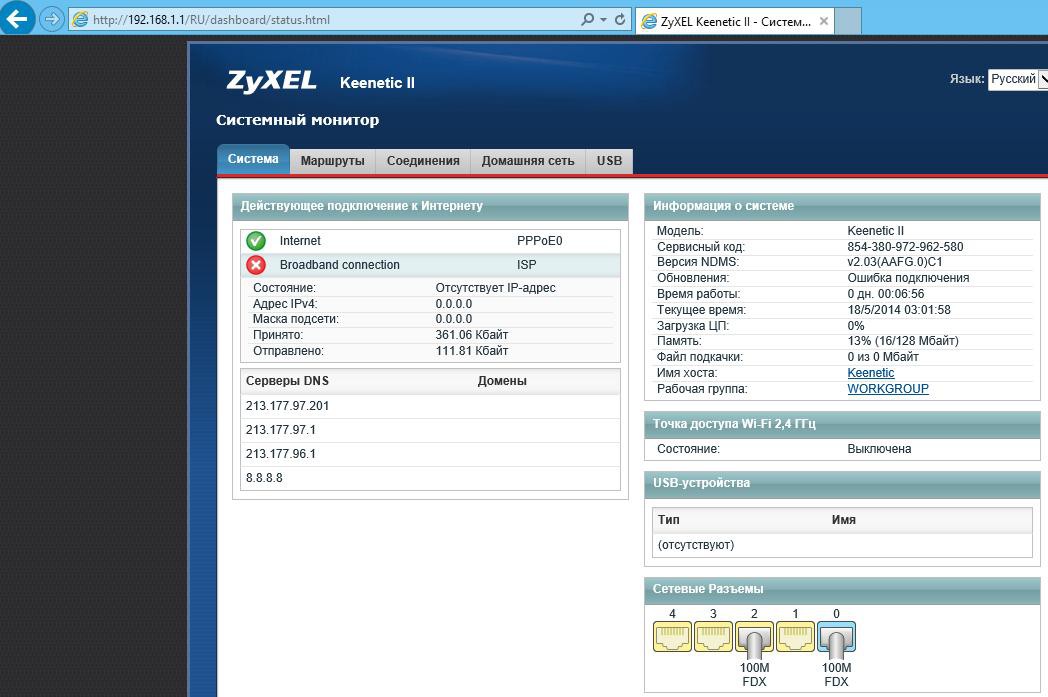Click DNS server 8.8.8.8
This screenshot has height=697, width=1048.
pos(264,478)
